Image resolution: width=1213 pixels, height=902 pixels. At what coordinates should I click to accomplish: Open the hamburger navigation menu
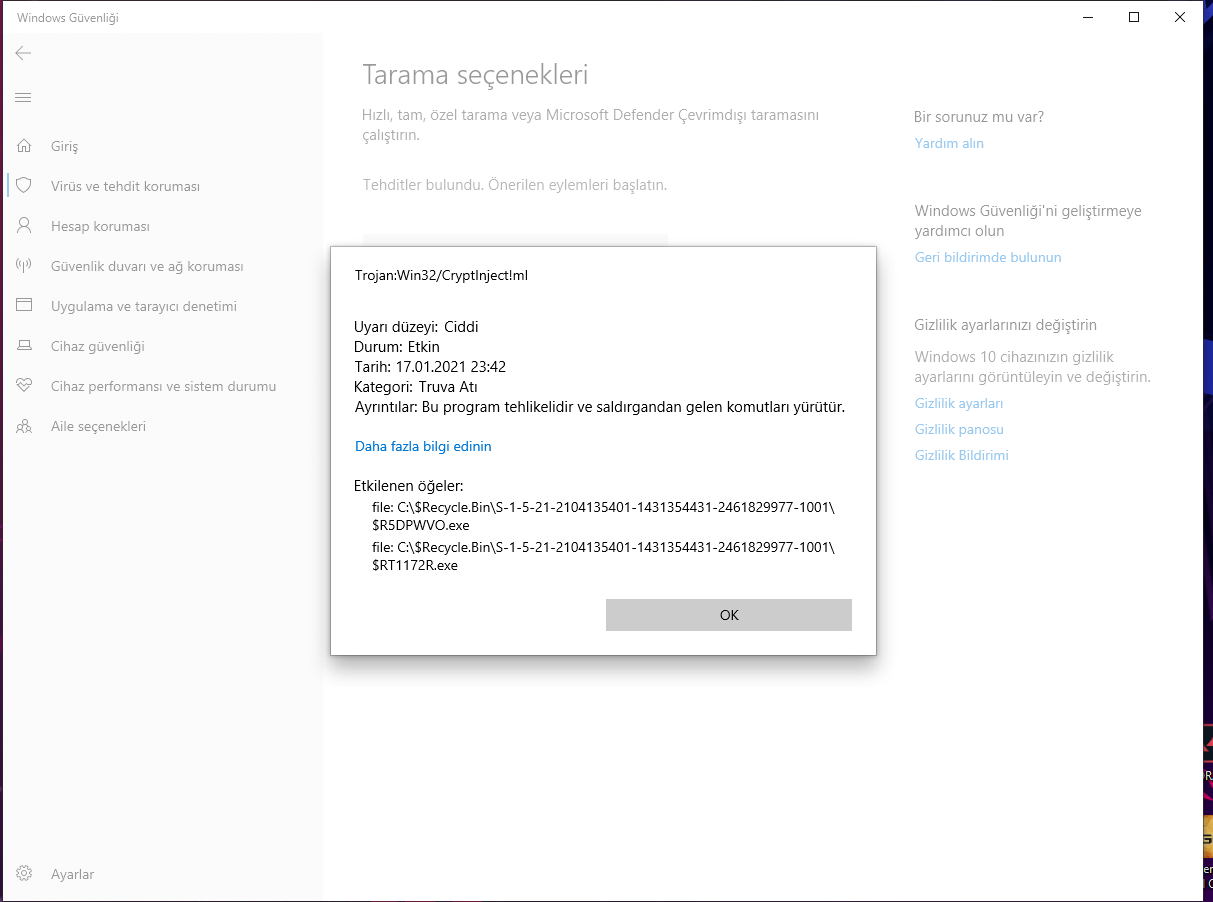(x=23, y=97)
